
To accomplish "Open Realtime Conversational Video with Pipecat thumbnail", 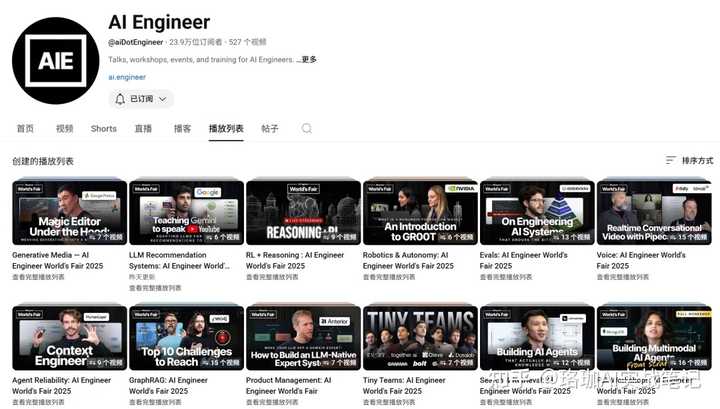I will coord(654,213).
